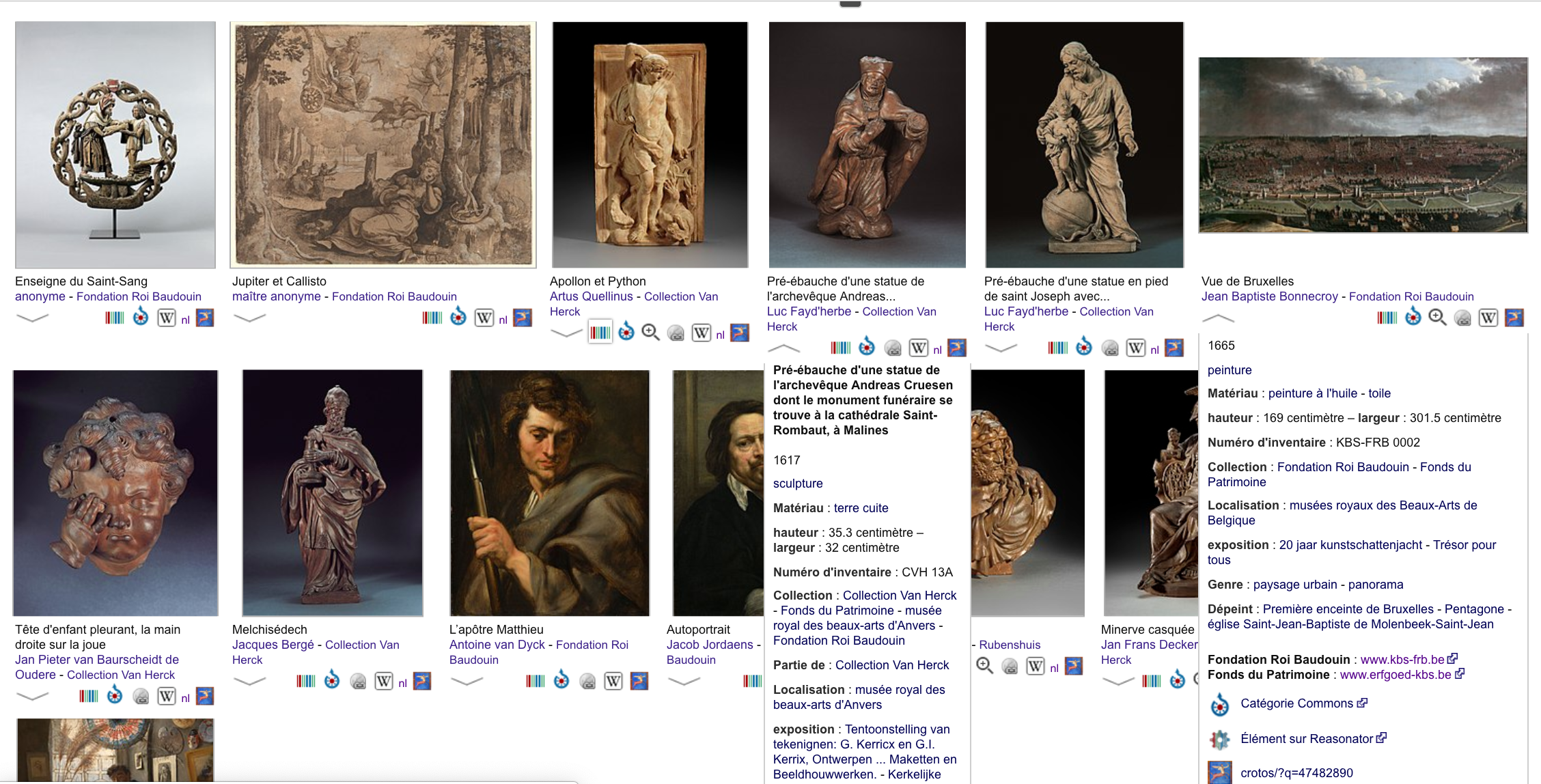Expand details chevron under Minerve casquée
1541x784 pixels.
[1118, 681]
